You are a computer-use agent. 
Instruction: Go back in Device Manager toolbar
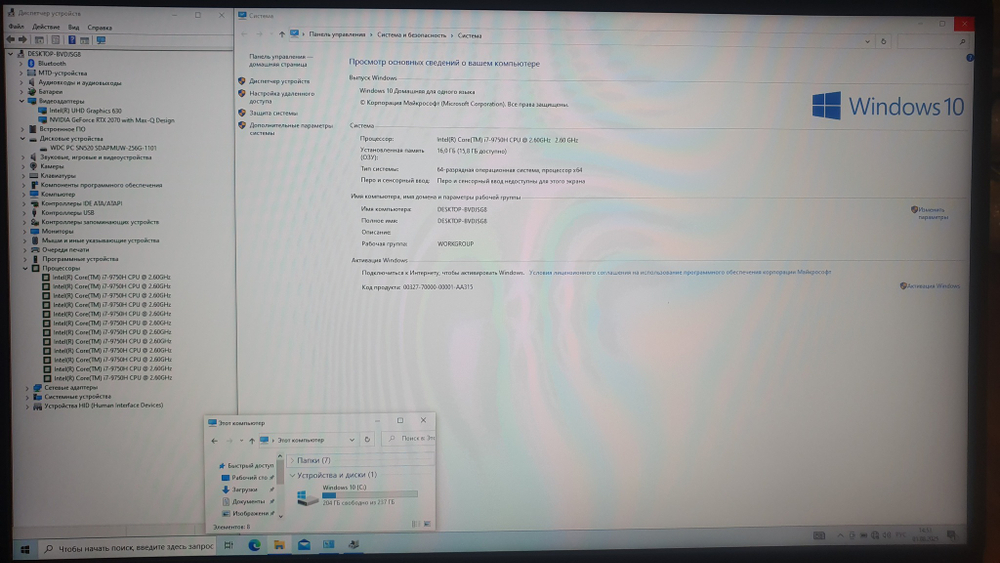[x=10, y=40]
